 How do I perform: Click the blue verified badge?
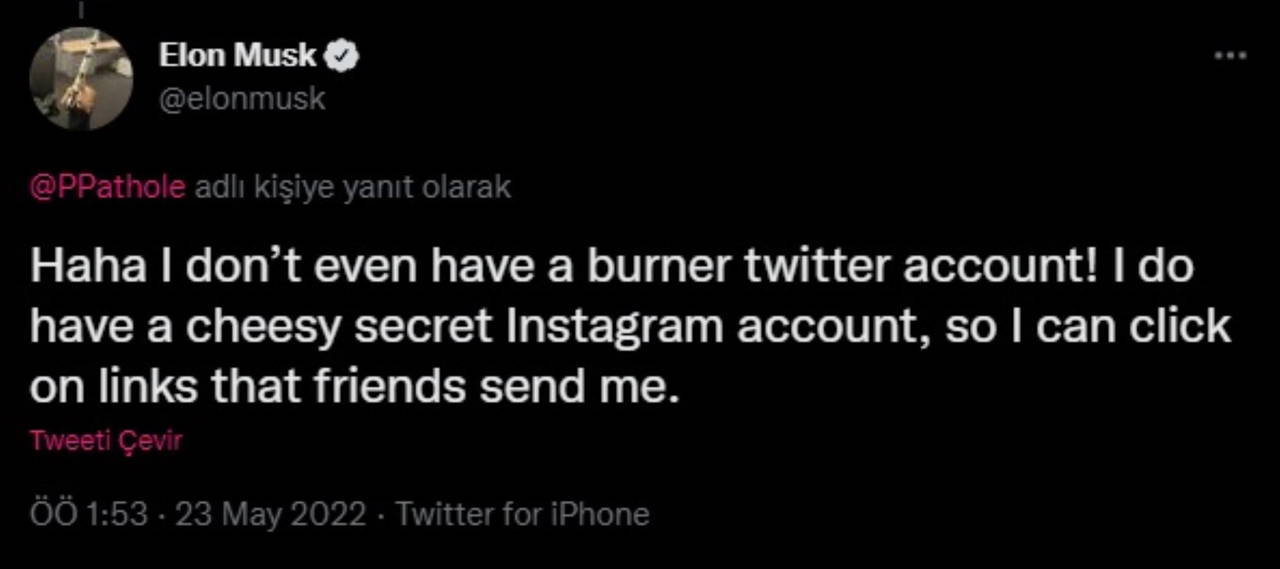344,58
